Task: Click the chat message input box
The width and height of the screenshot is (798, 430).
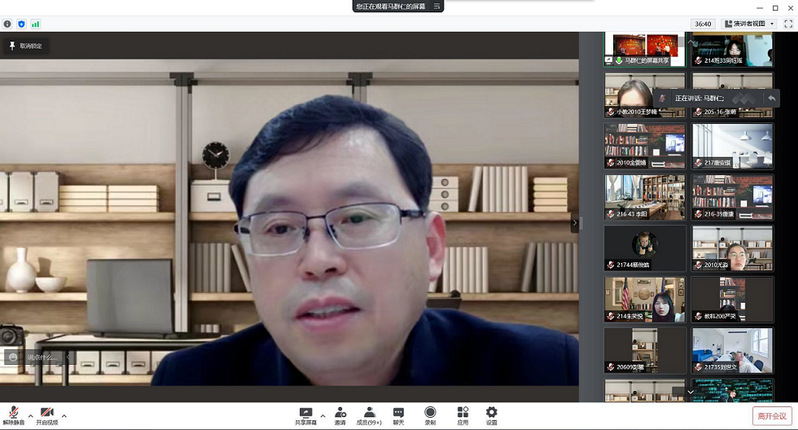Action: tap(45, 357)
